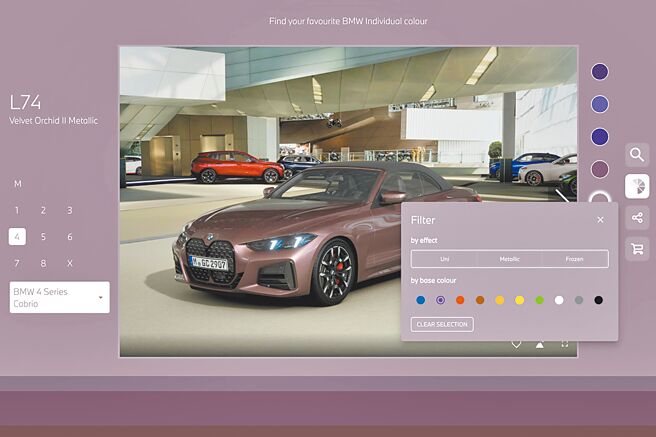Screen dimensions: 656x437
Task: Select the green base colour filter
Action: point(540,300)
